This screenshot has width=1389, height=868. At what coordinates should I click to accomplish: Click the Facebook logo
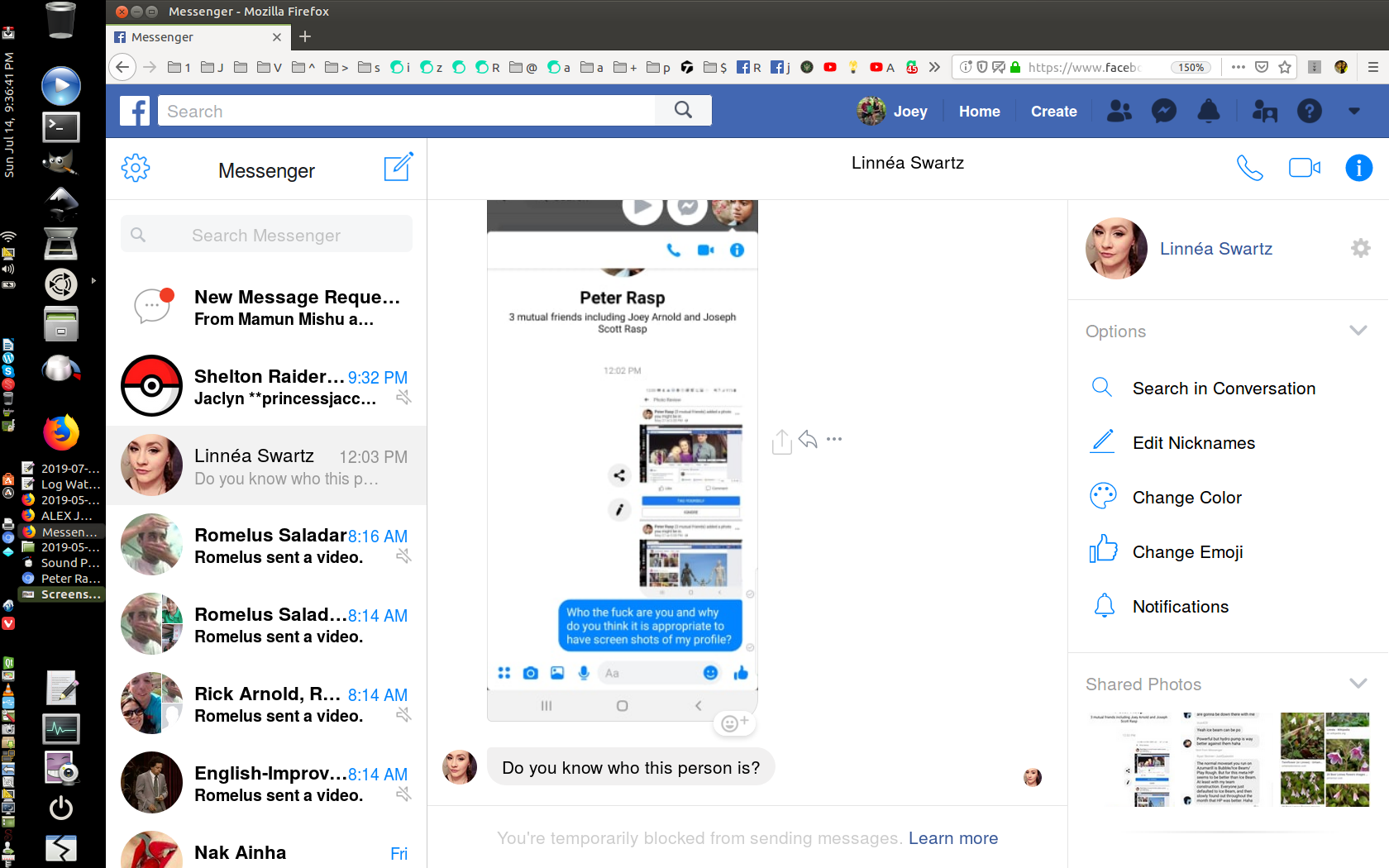coord(135,111)
